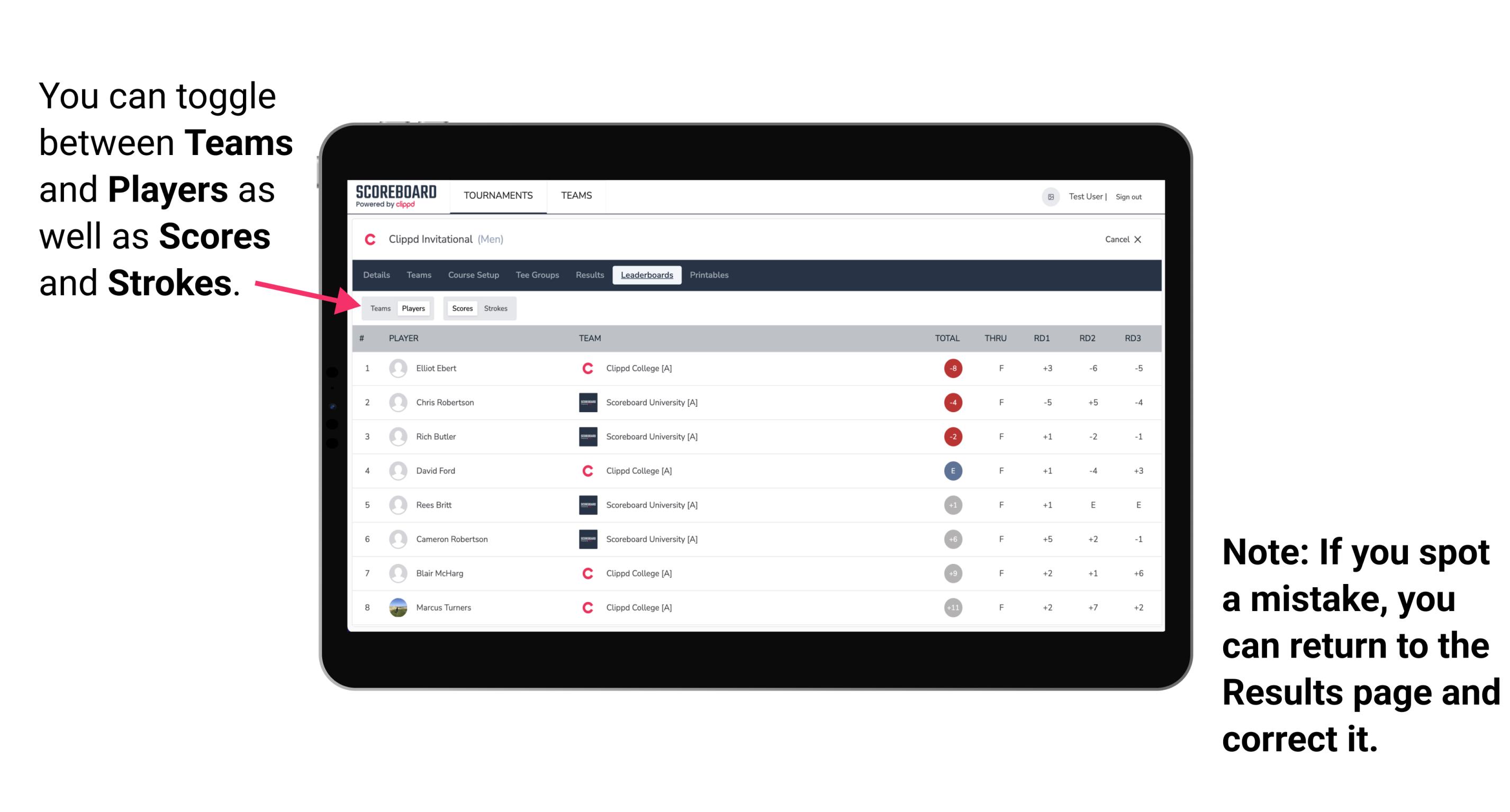Click the Printables navigation button

click(x=710, y=274)
